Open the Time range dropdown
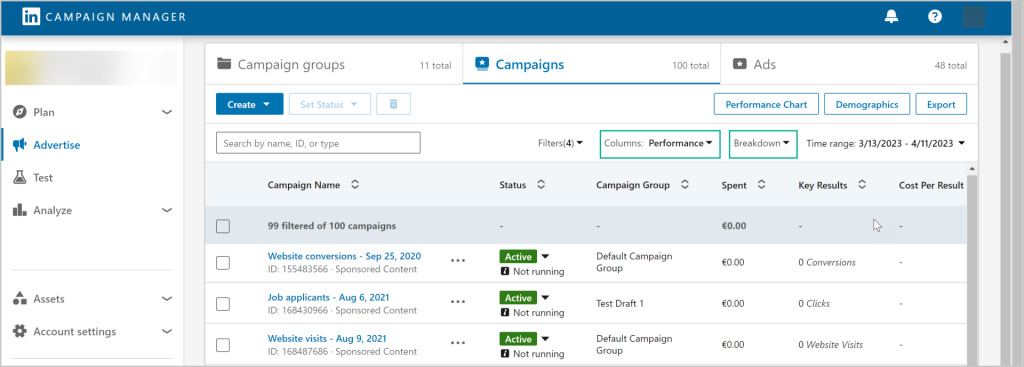The height and width of the screenshot is (367, 1024). tap(886, 143)
